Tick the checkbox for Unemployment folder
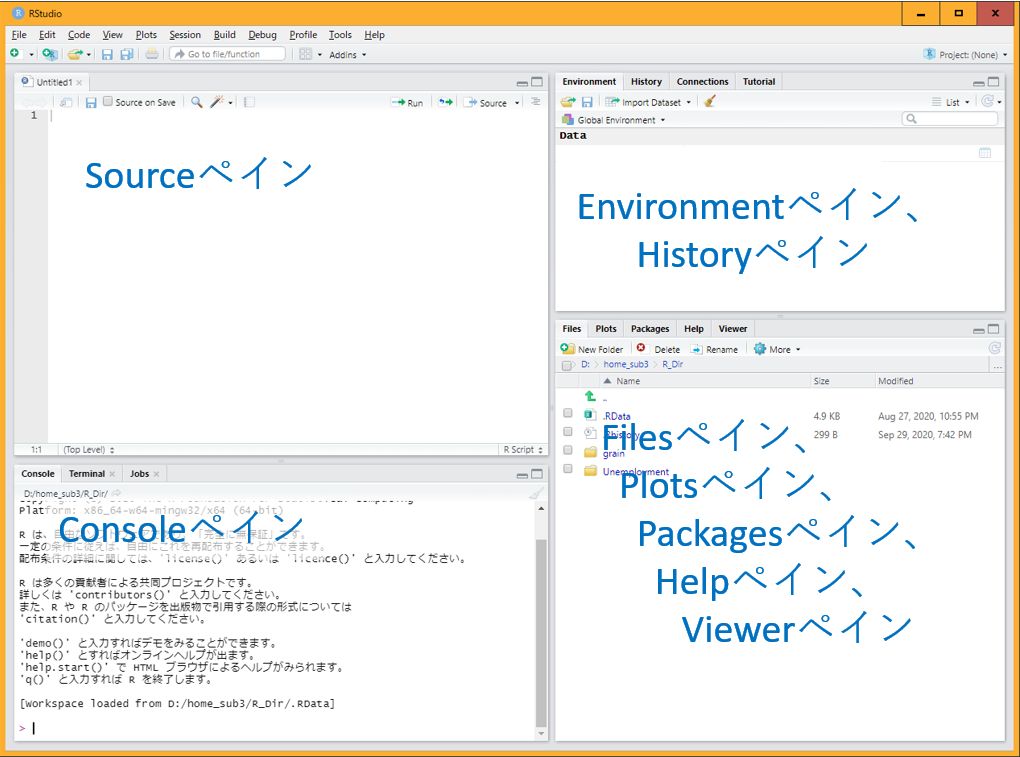The height and width of the screenshot is (757, 1020). point(568,469)
